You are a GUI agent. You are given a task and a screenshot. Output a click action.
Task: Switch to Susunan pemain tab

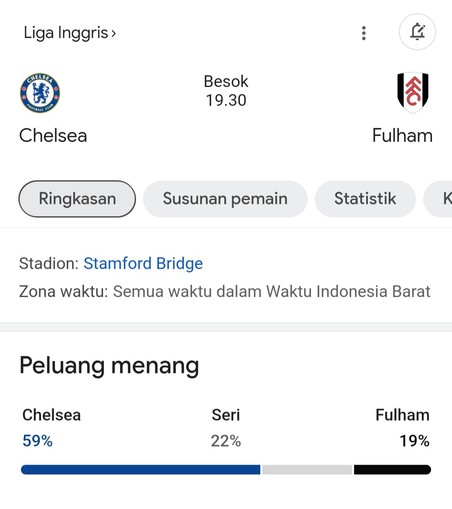coord(225,199)
